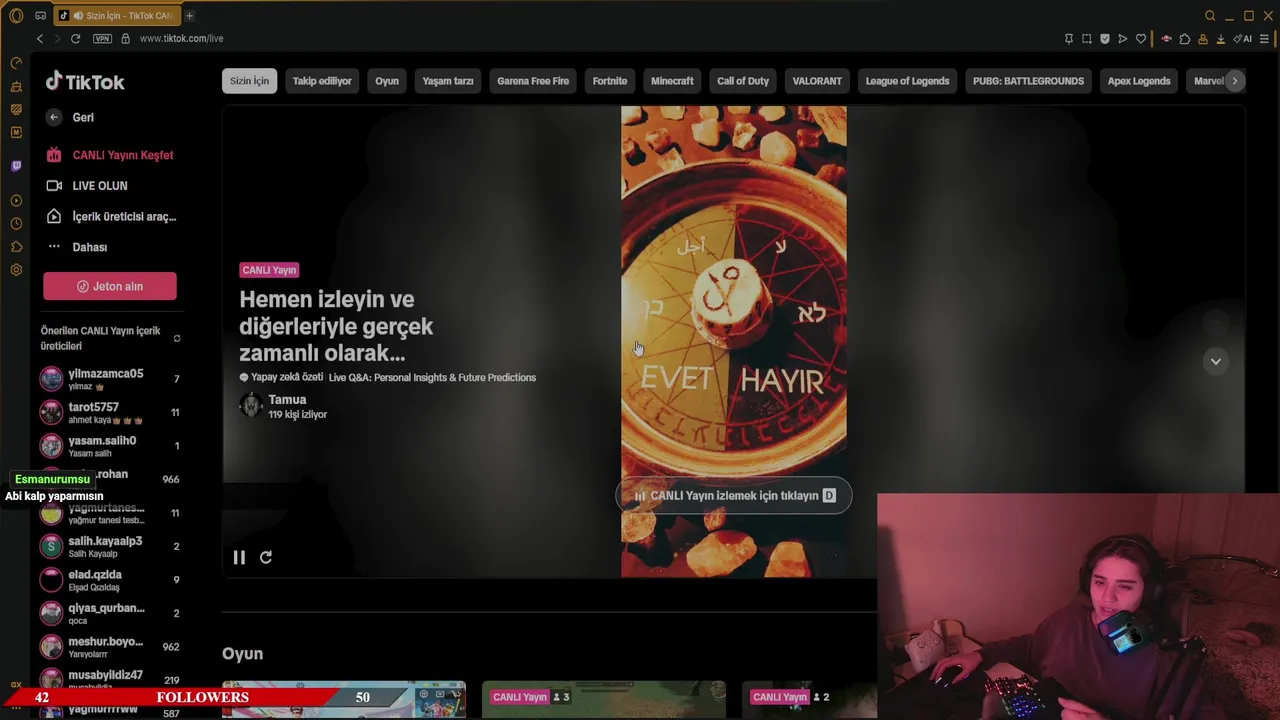Click the Geri back button
Image resolution: width=1280 pixels, height=720 pixels.
[x=70, y=117]
